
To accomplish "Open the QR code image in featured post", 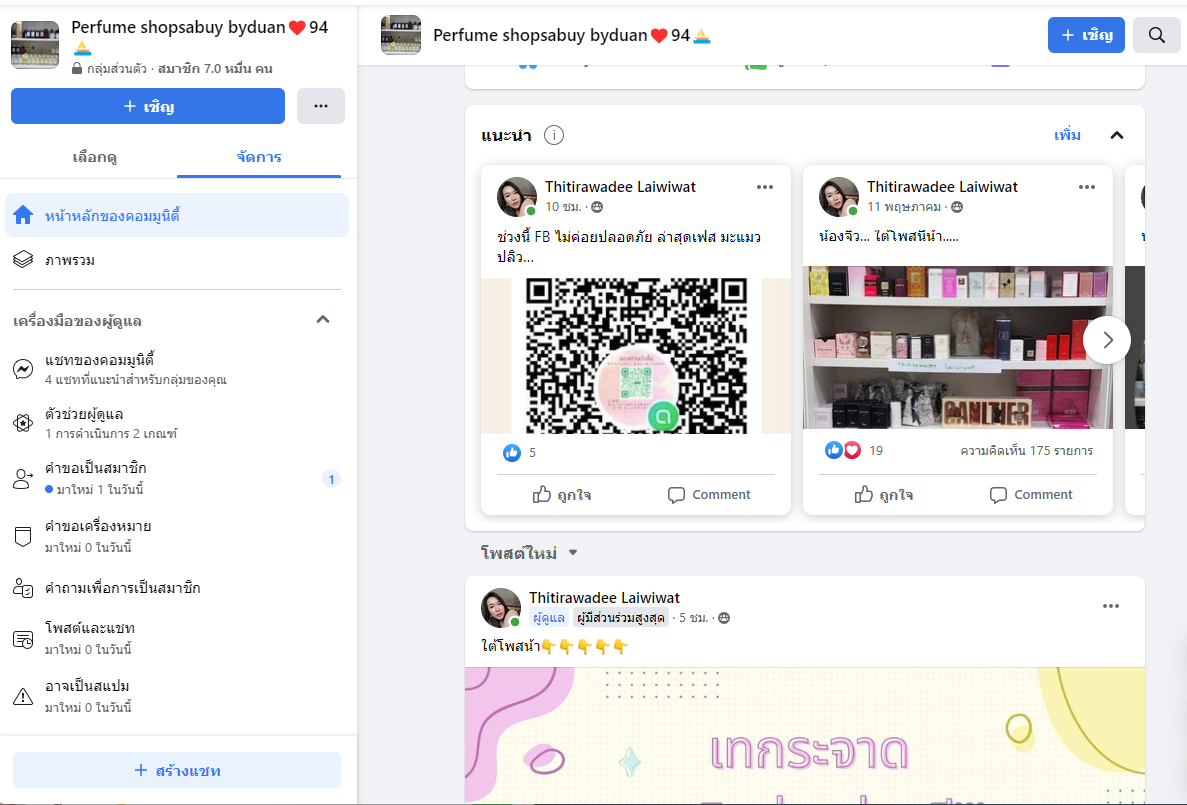I will 636,355.
